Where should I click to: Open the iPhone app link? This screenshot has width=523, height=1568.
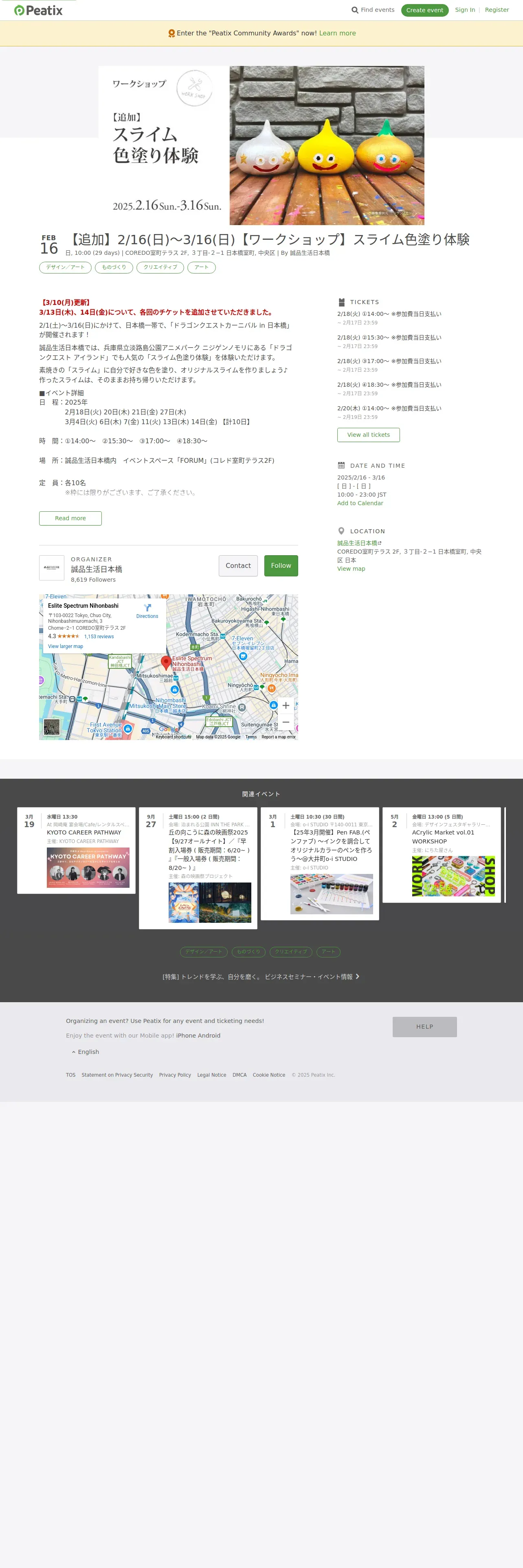pyautogui.click(x=186, y=1036)
